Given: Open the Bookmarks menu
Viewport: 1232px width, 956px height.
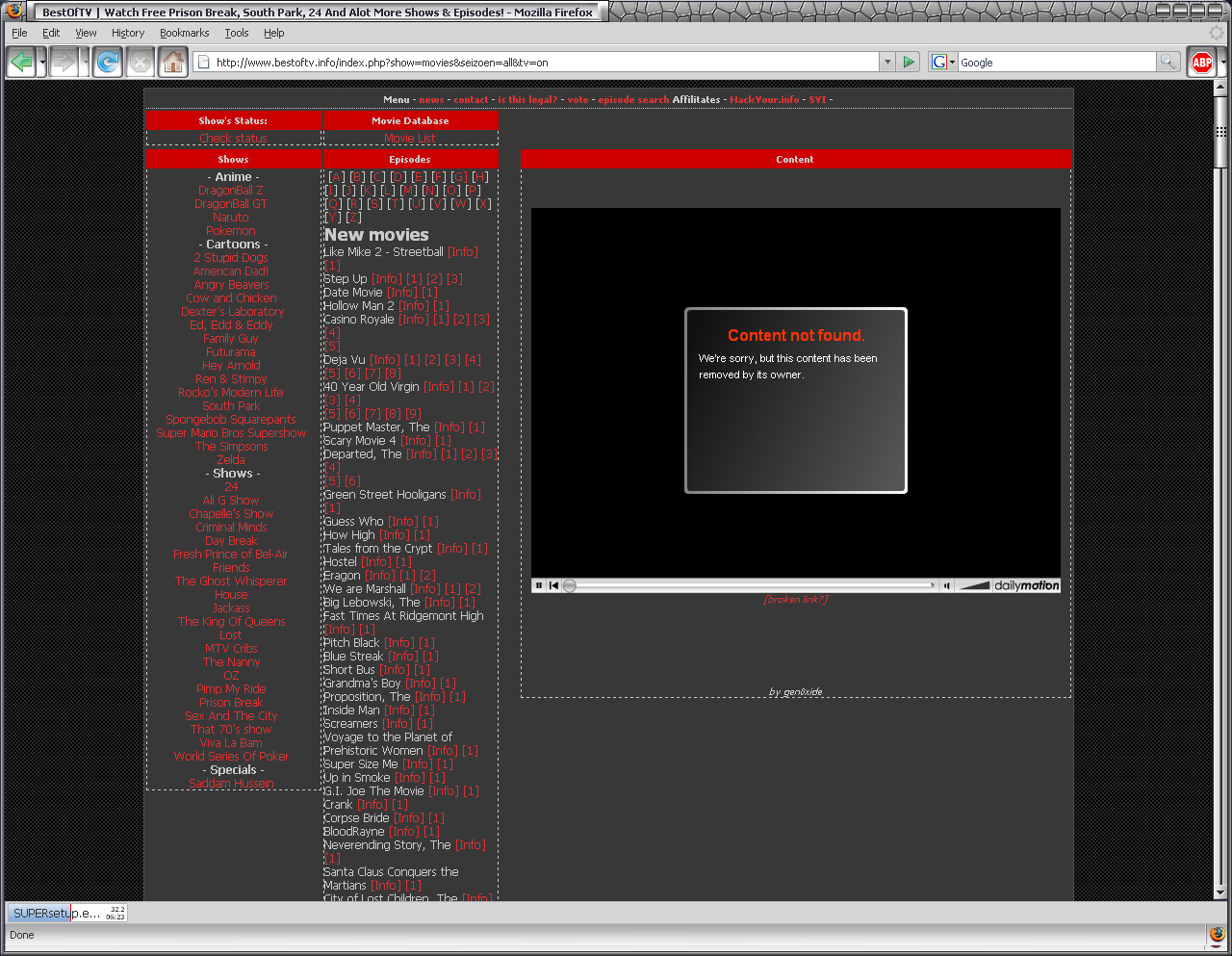Looking at the screenshot, I should coord(185,33).
